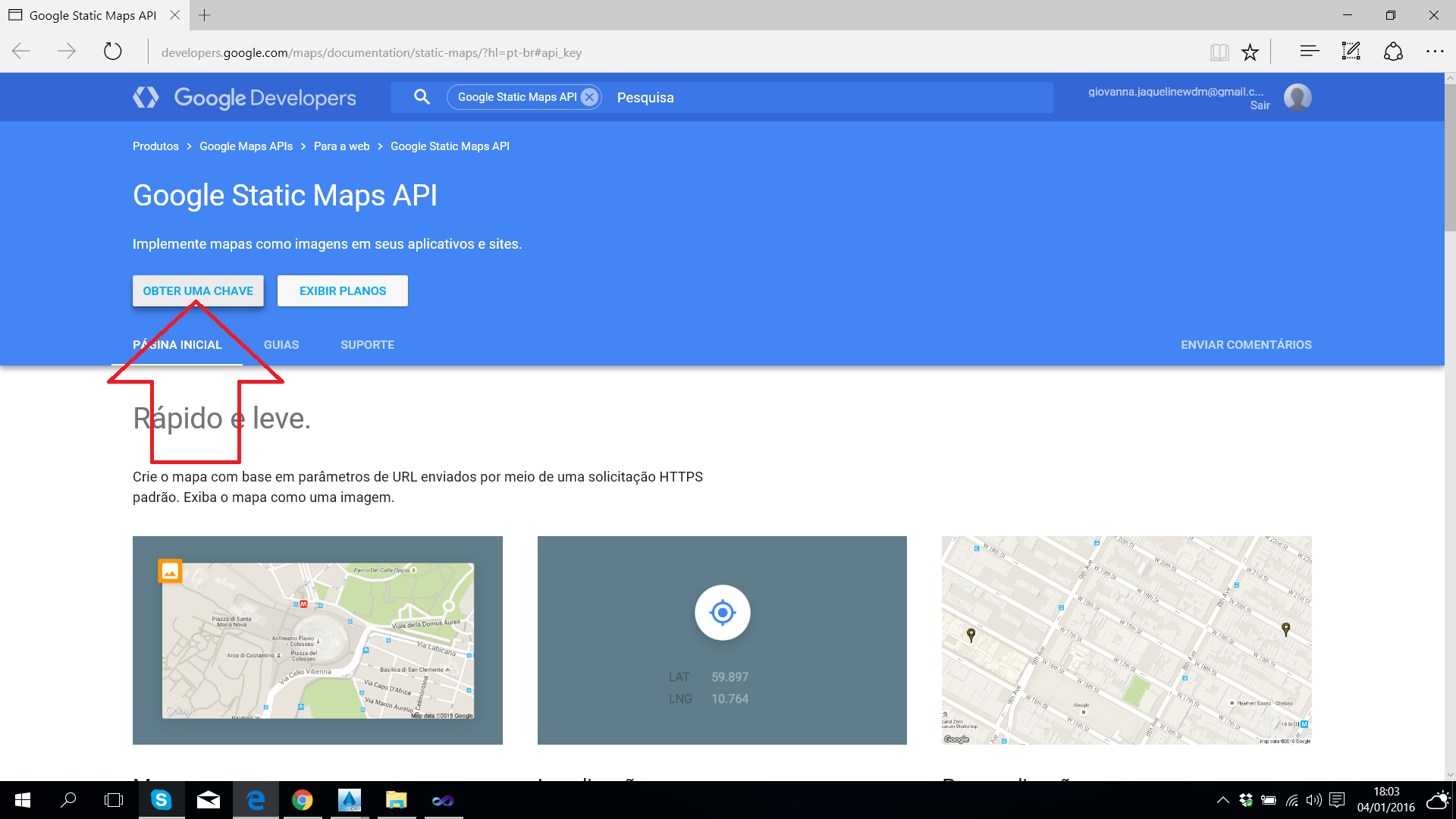Switch to the SUPORTE tab

click(367, 345)
